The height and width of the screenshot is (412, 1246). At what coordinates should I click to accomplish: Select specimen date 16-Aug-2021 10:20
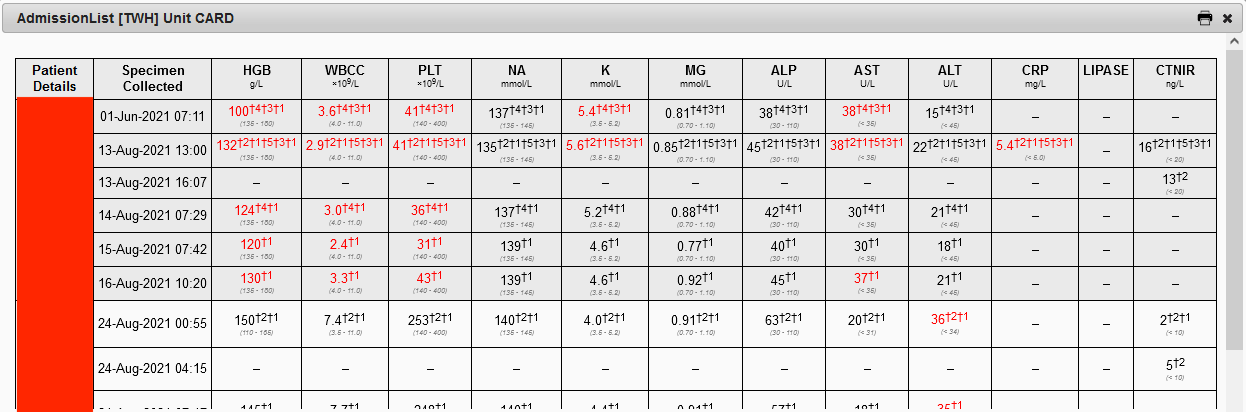(x=153, y=283)
